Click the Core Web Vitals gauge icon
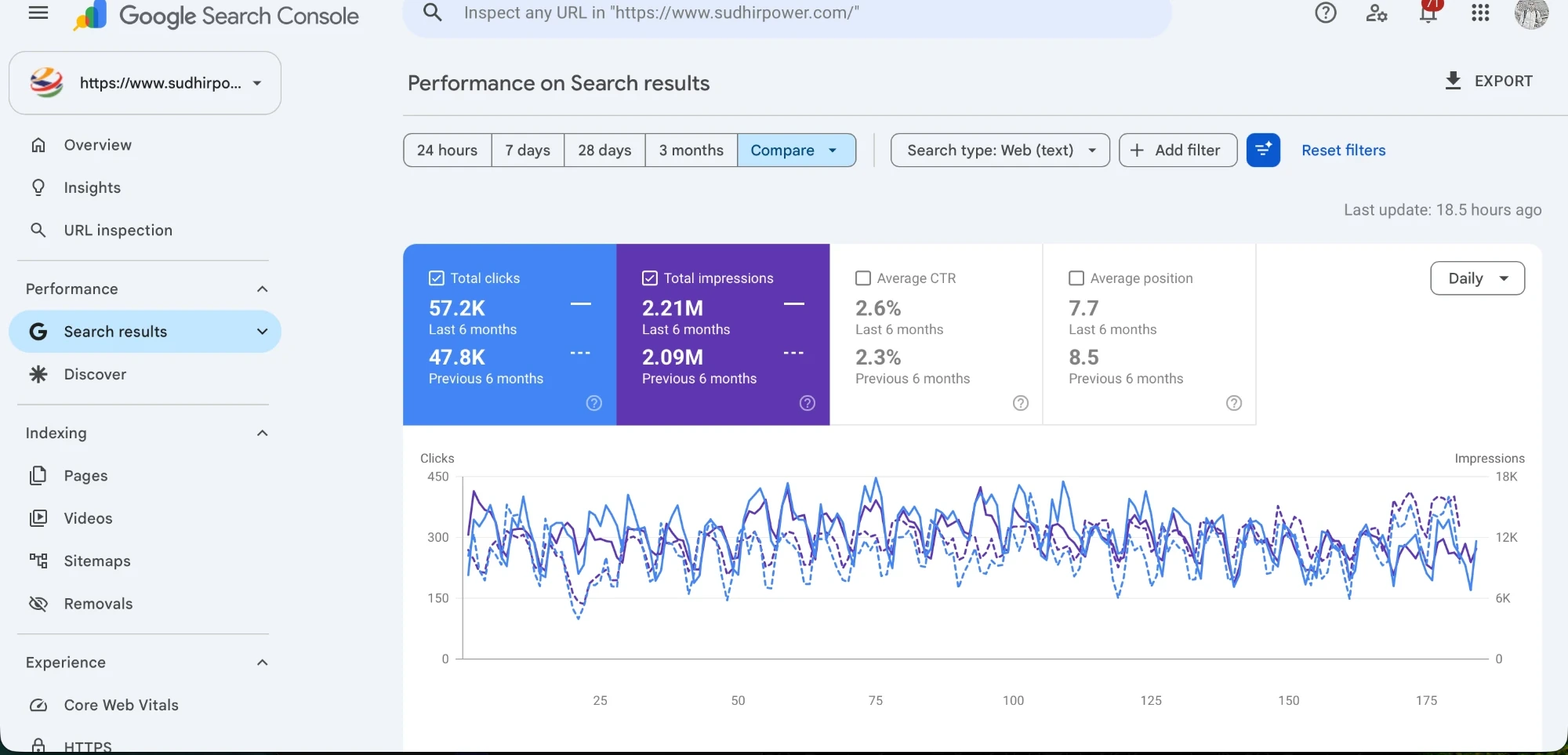The image size is (1568, 755). [38, 705]
